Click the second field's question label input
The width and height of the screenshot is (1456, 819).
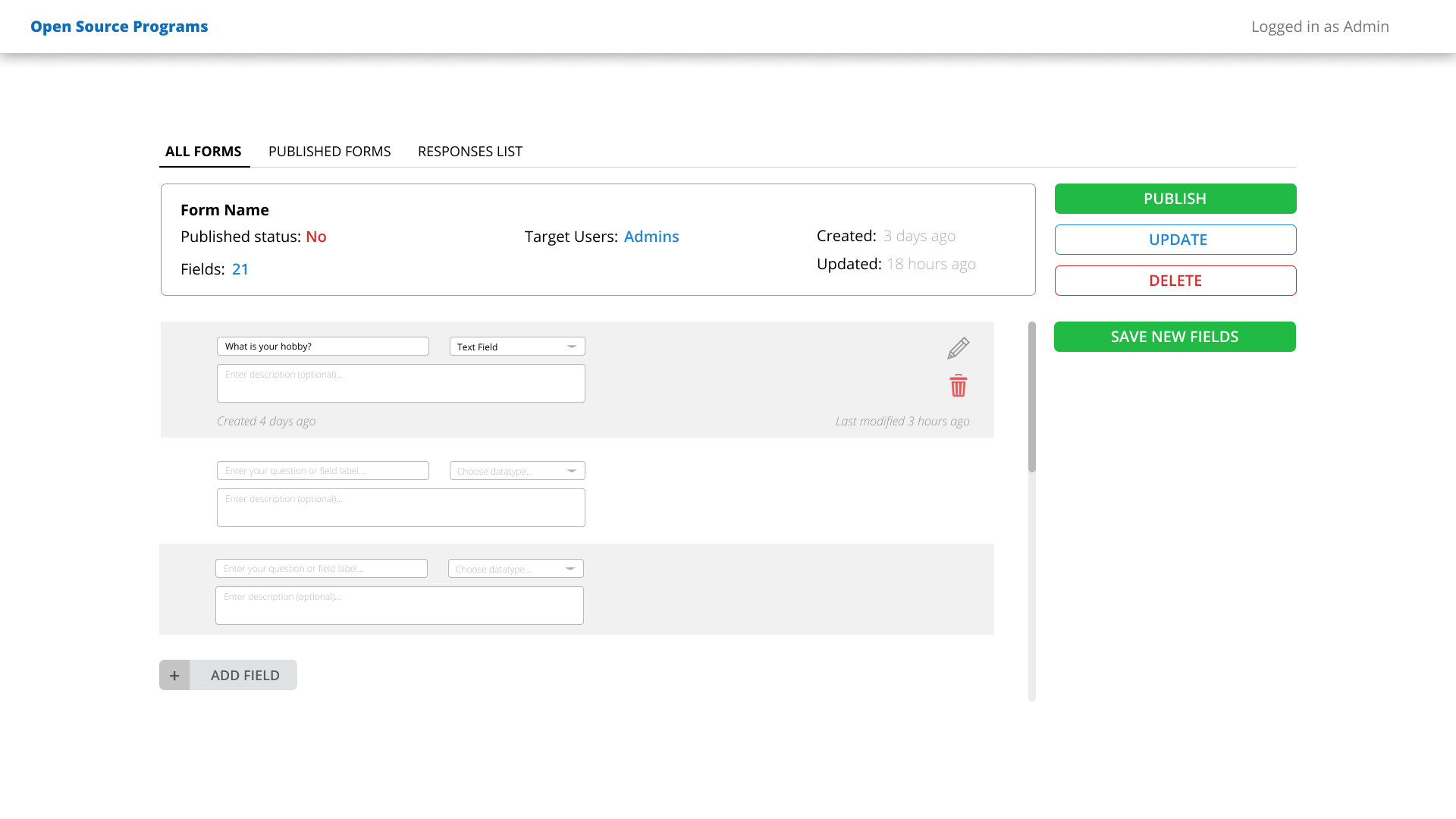322,471
